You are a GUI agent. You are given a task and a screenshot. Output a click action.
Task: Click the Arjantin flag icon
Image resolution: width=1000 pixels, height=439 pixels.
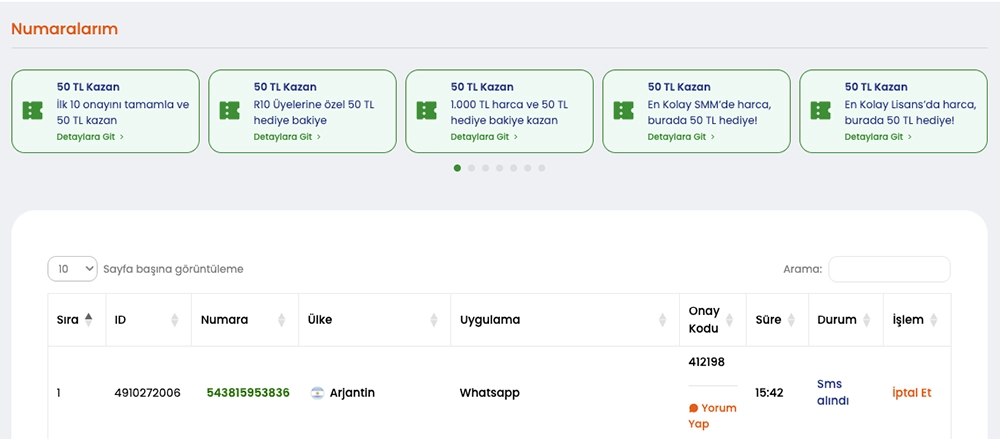[317, 393]
